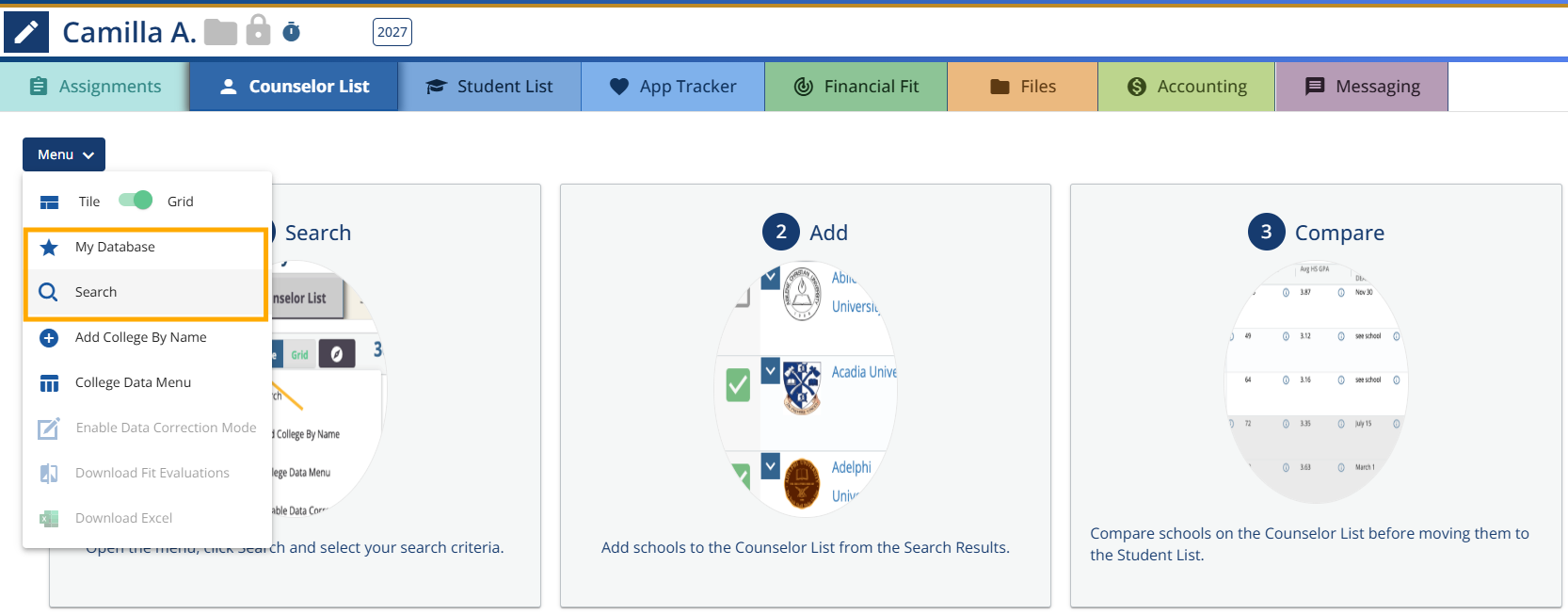The image size is (1568, 614).
Task: Check the green checkbox beside Acadia University
Action: pyautogui.click(x=738, y=384)
